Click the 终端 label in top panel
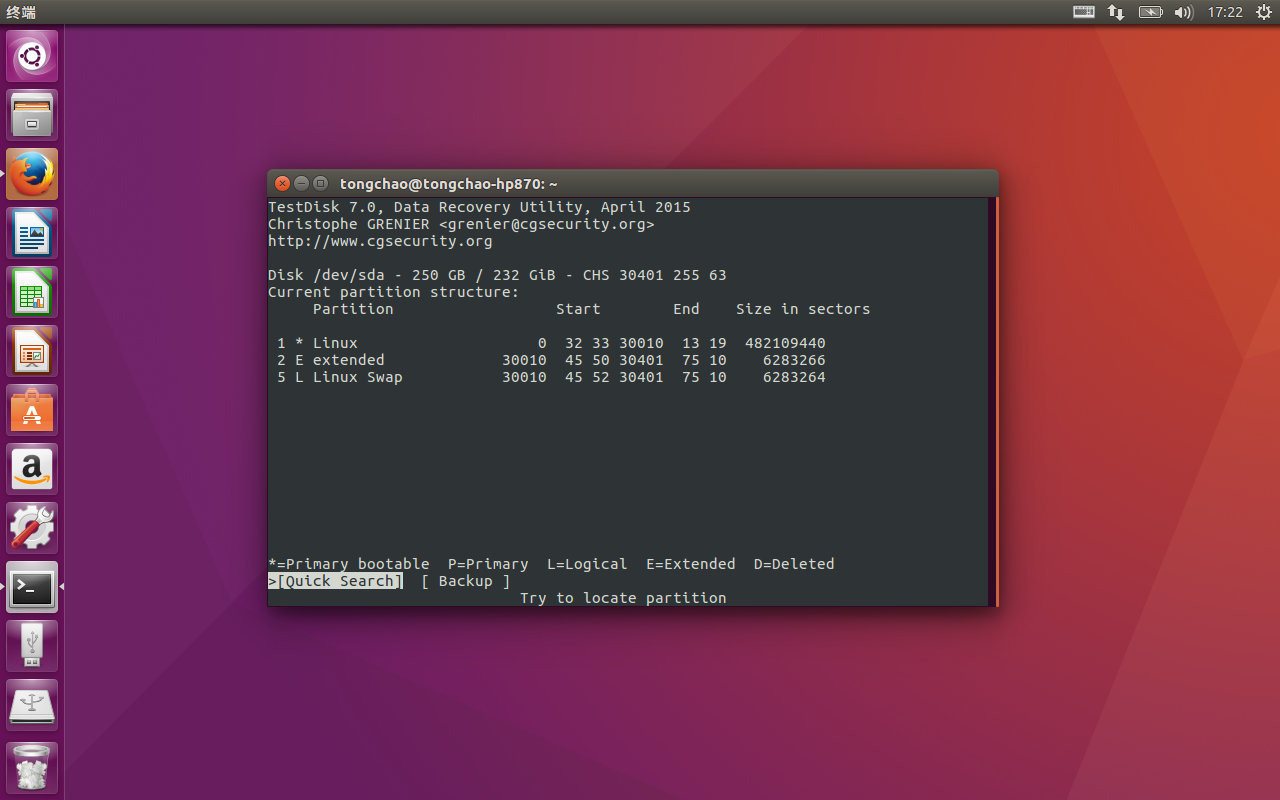 [21, 12]
